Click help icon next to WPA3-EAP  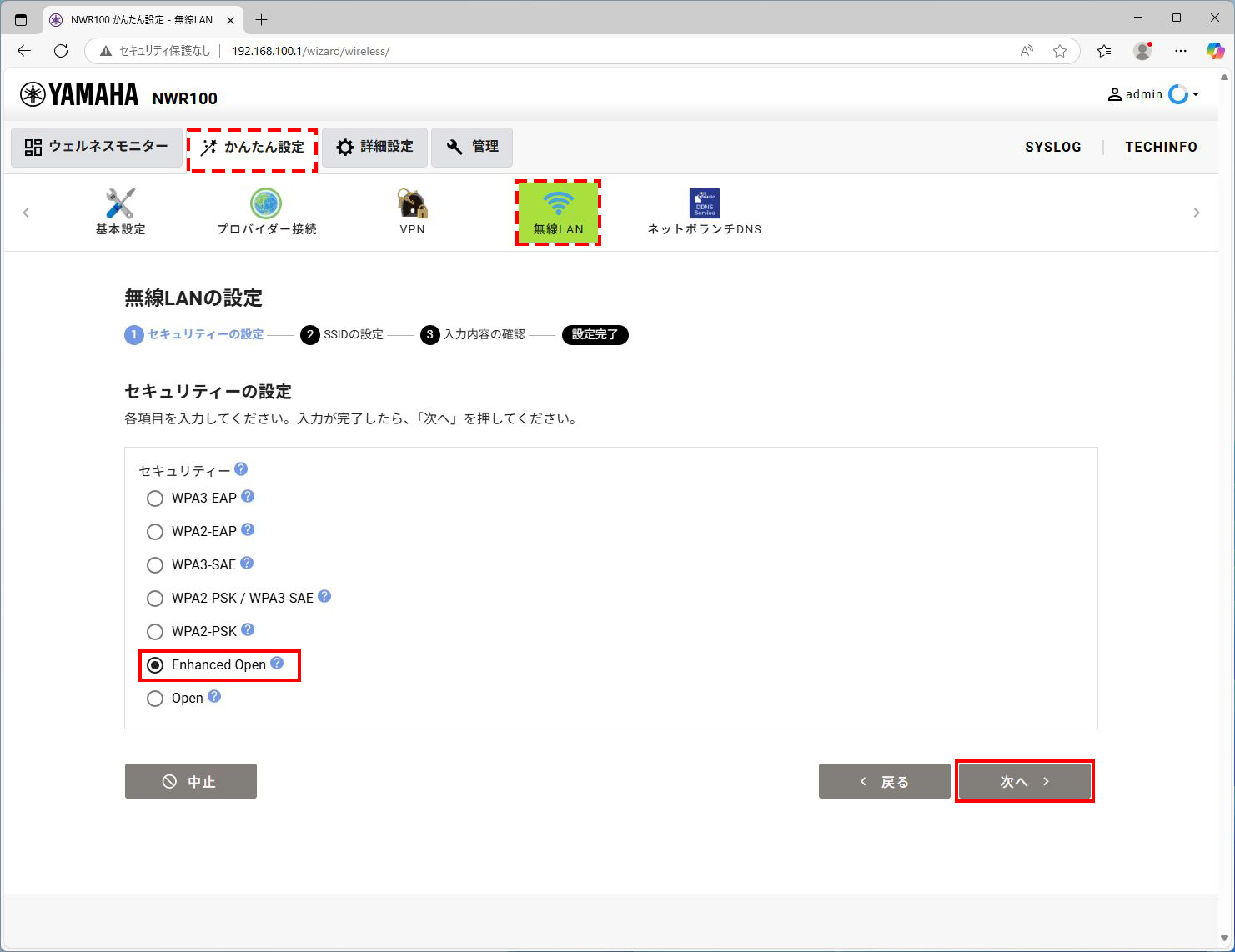click(x=248, y=497)
